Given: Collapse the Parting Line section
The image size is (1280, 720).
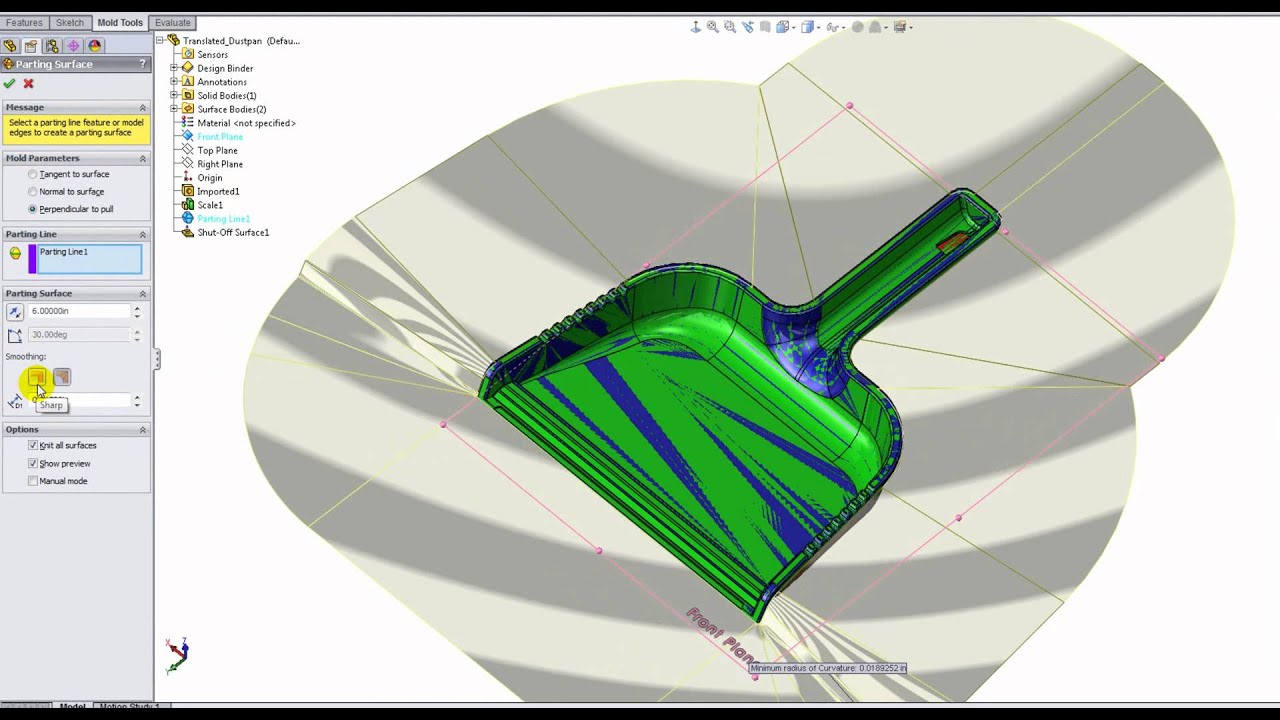Looking at the screenshot, I should (142, 234).
